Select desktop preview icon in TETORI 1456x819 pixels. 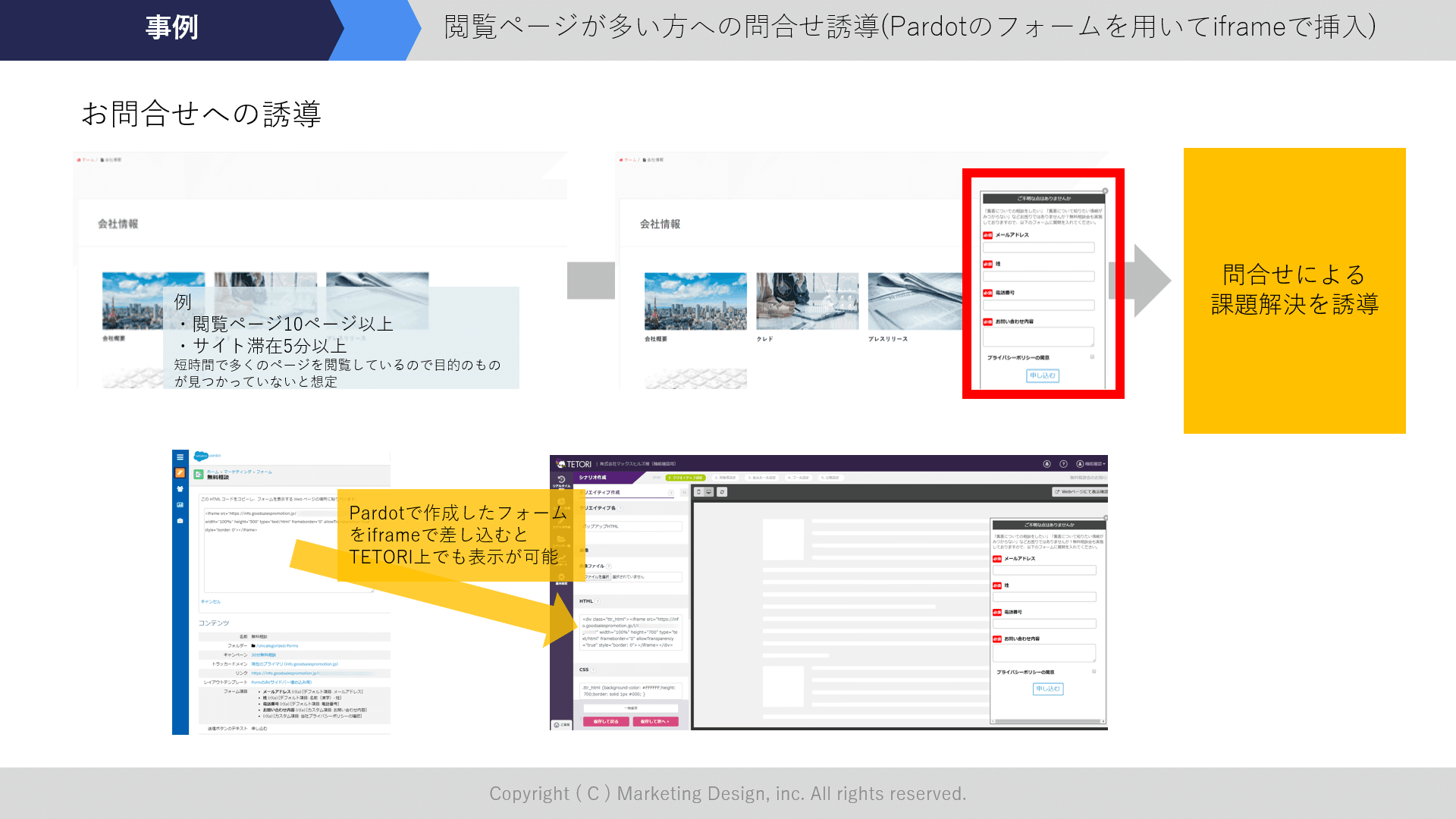click(708, 492)
